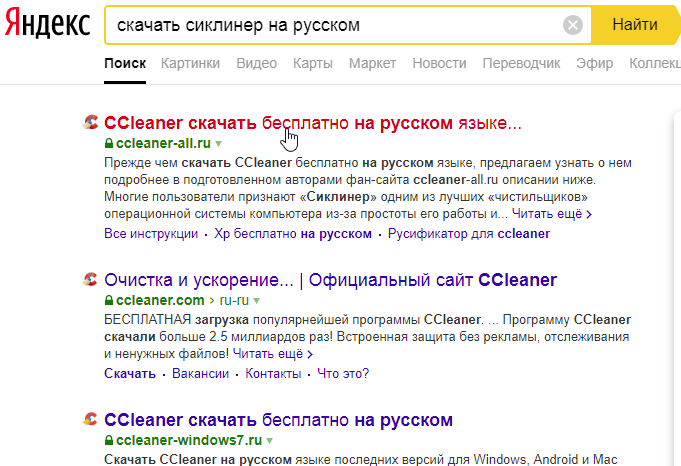Switch to the Картинки tab
Screen dimensions: 681x466
[x=190, y=63]
